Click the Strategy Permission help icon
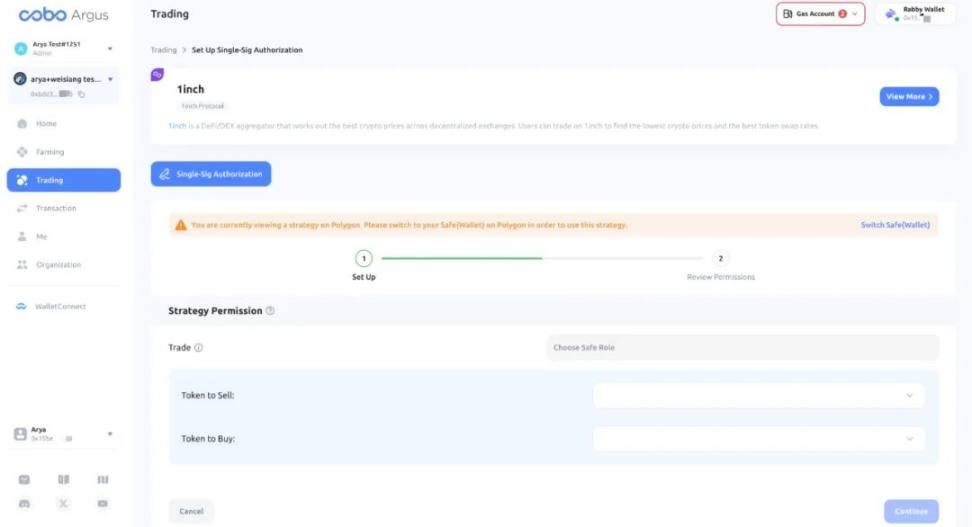 270,311
